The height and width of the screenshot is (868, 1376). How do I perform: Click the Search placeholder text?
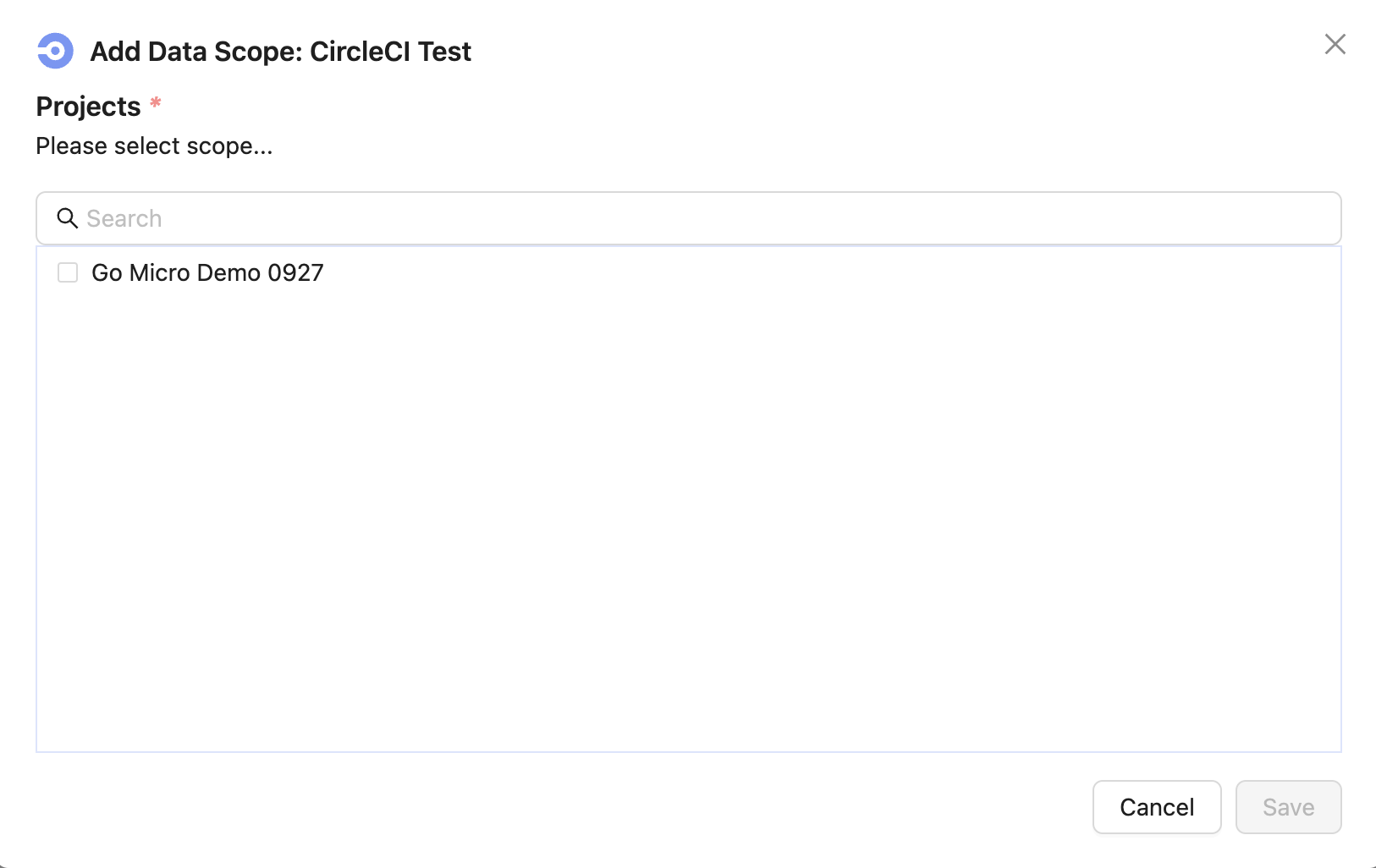(124, 218)
